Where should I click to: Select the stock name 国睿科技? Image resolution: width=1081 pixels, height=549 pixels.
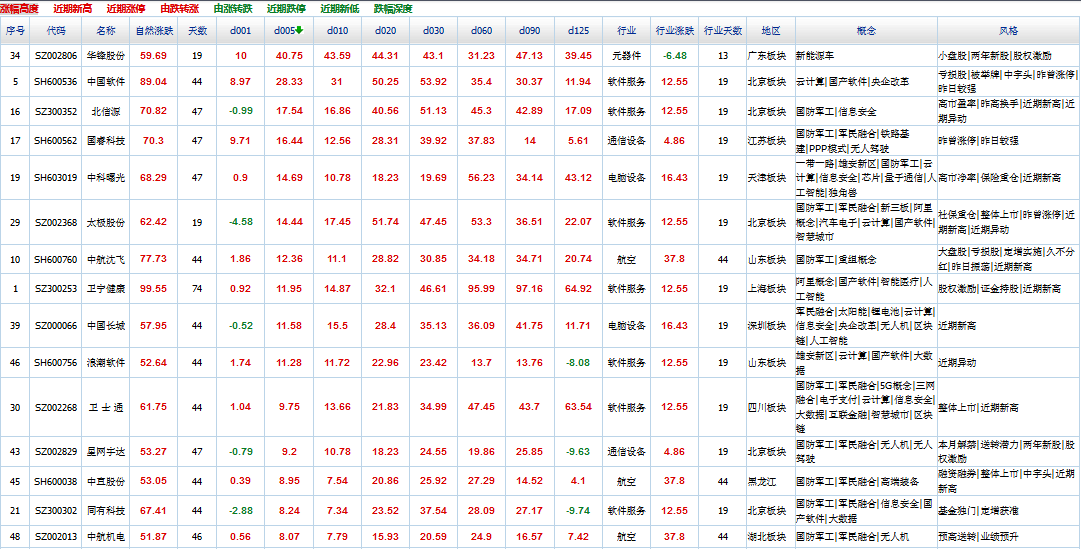106,141
